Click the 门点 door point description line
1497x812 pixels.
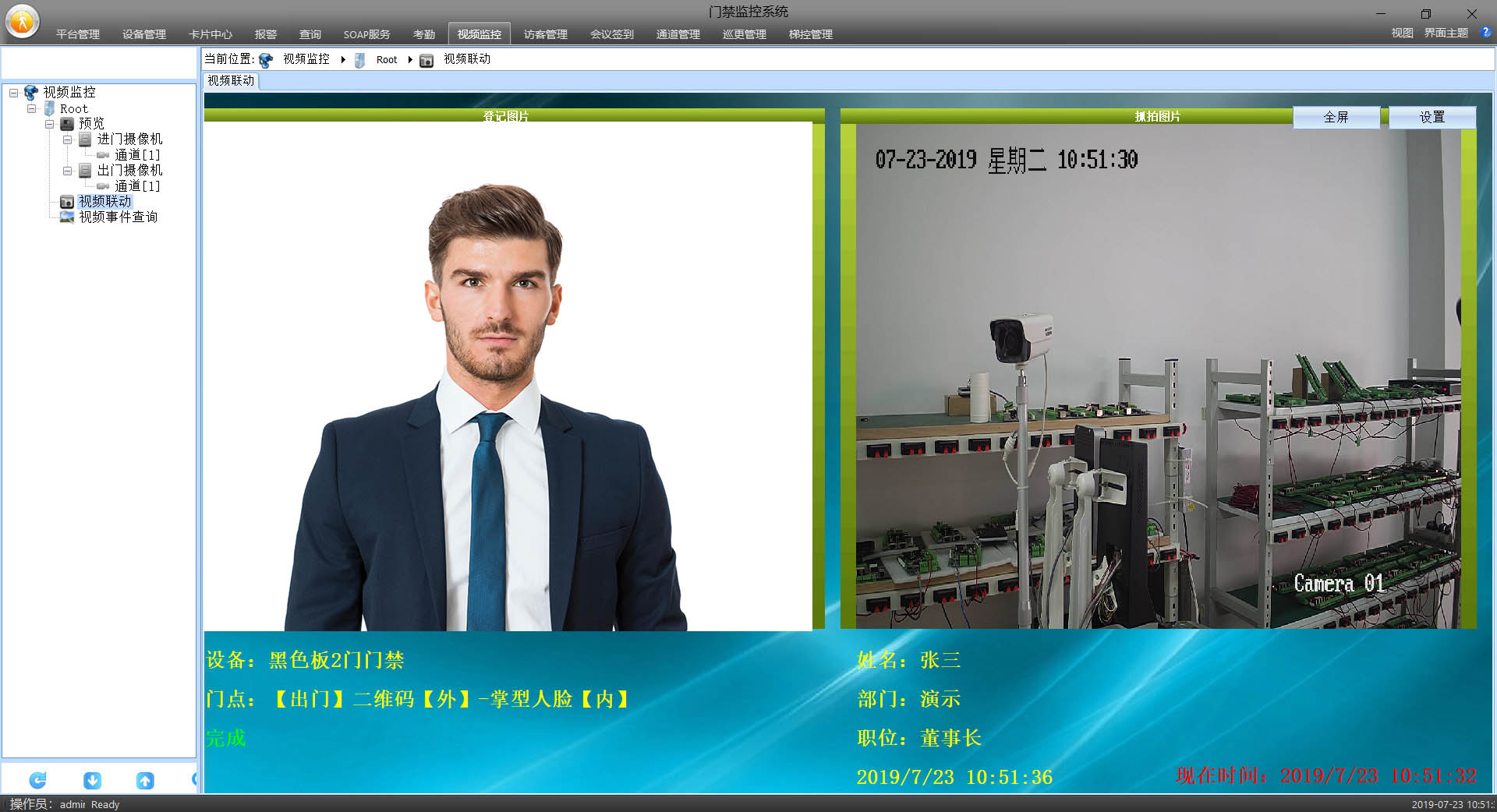419,699
